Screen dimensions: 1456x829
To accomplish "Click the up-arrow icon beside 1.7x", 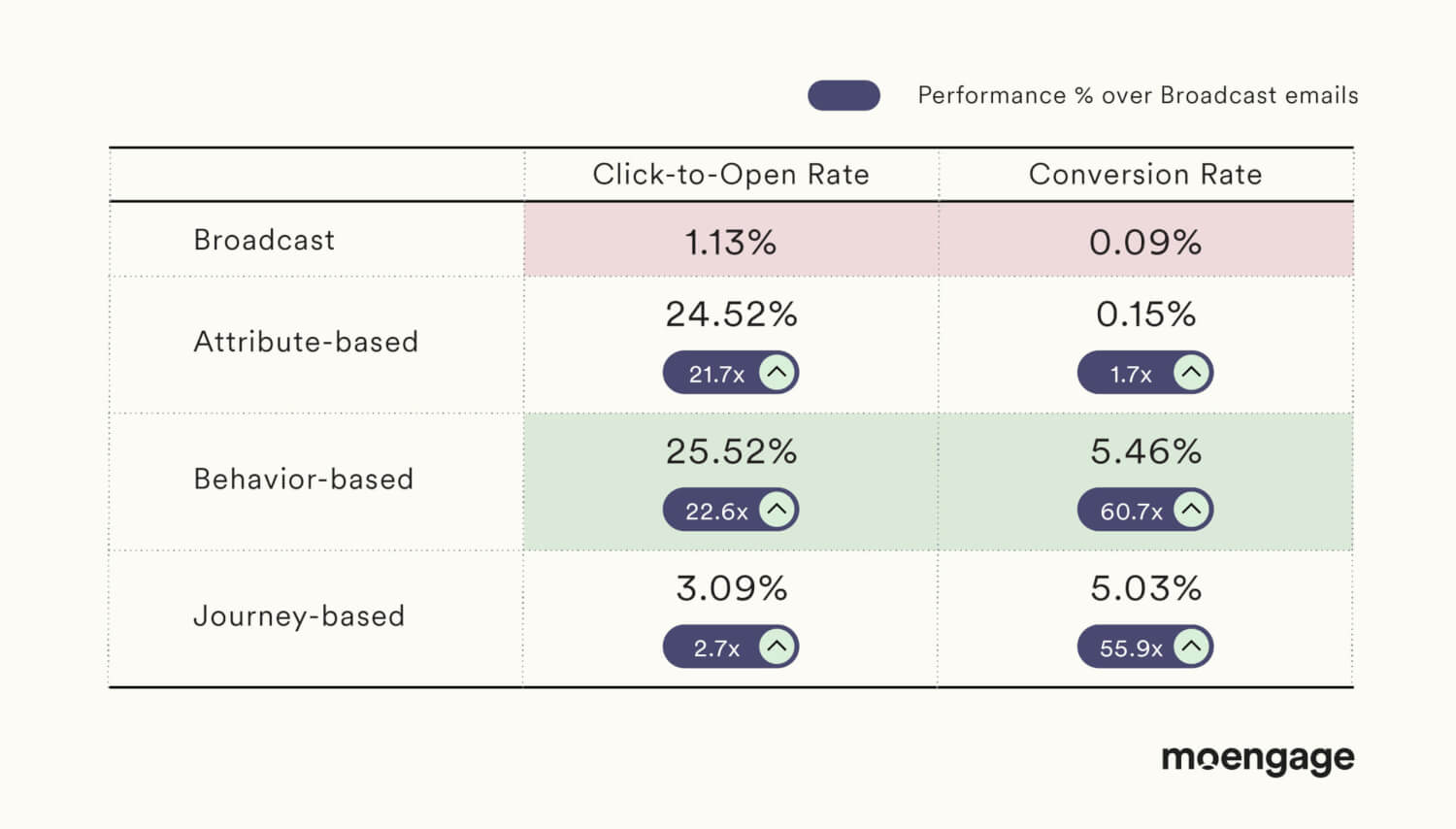I will 1191,373.
